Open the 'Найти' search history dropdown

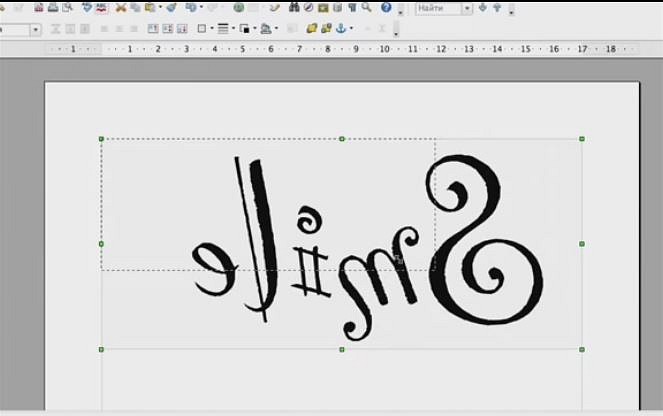click(x=467, y=8)
